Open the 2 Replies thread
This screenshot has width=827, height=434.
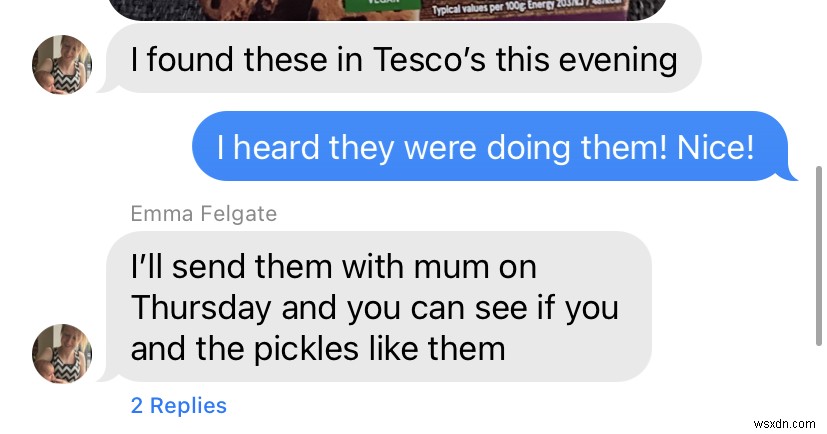178,405
